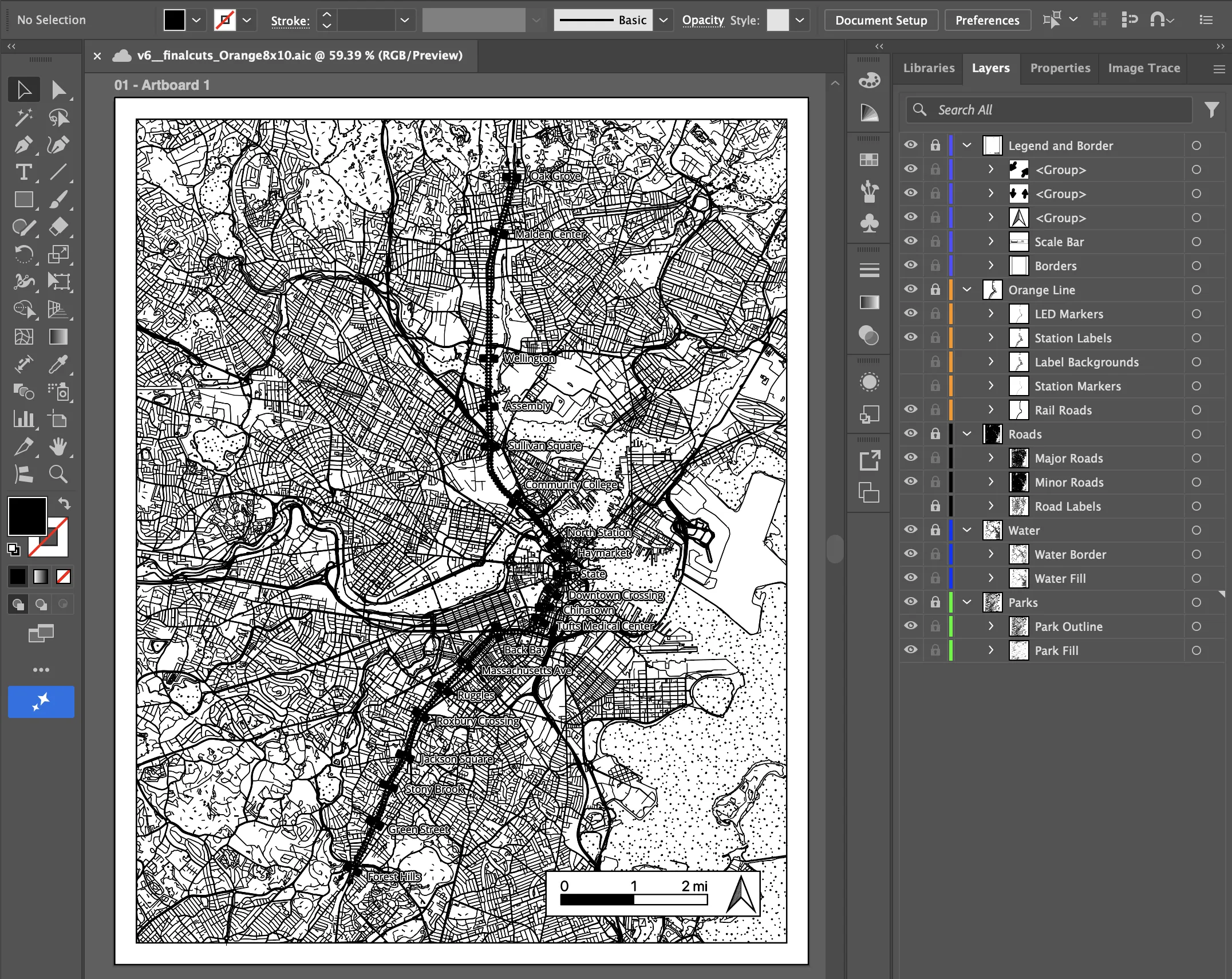Choose the Eraser tool
The width and height of the screenshot is (1232, 979).
pos(58,227)
